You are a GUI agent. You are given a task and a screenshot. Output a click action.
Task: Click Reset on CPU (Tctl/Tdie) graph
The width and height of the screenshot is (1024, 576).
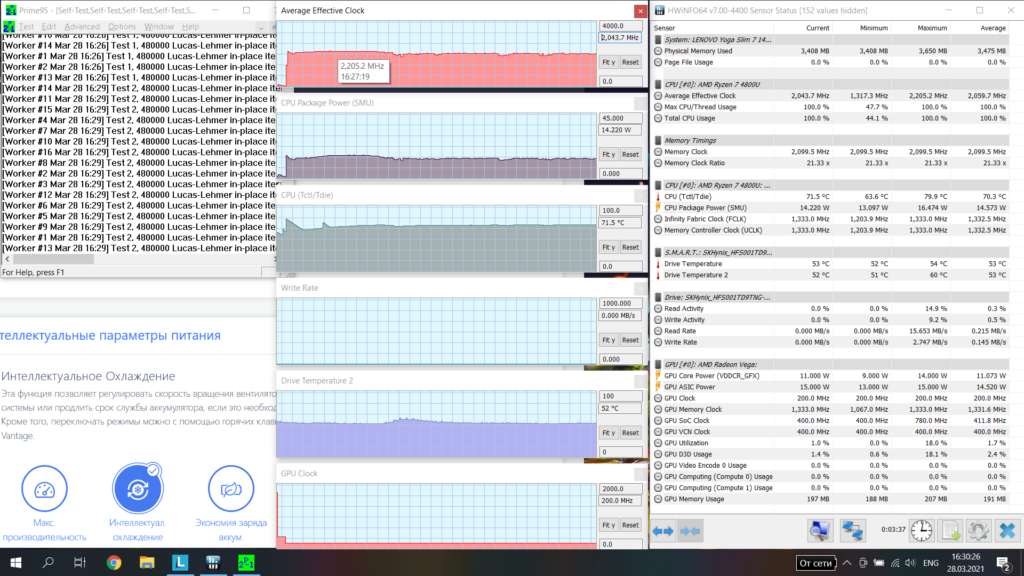coord(630,248)
